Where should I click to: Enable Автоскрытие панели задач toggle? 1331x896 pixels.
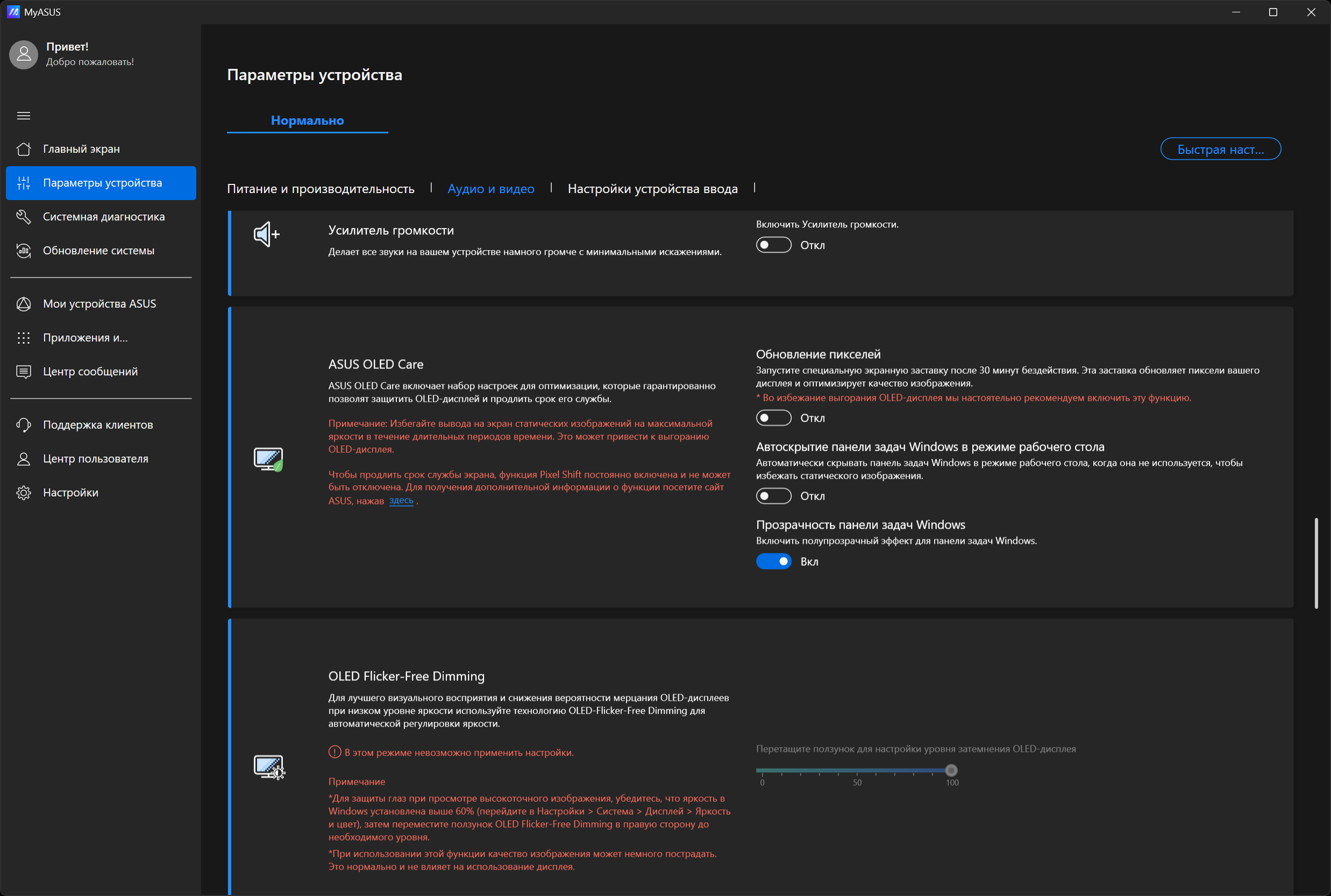pyautogui.click(x=773, y=496)
